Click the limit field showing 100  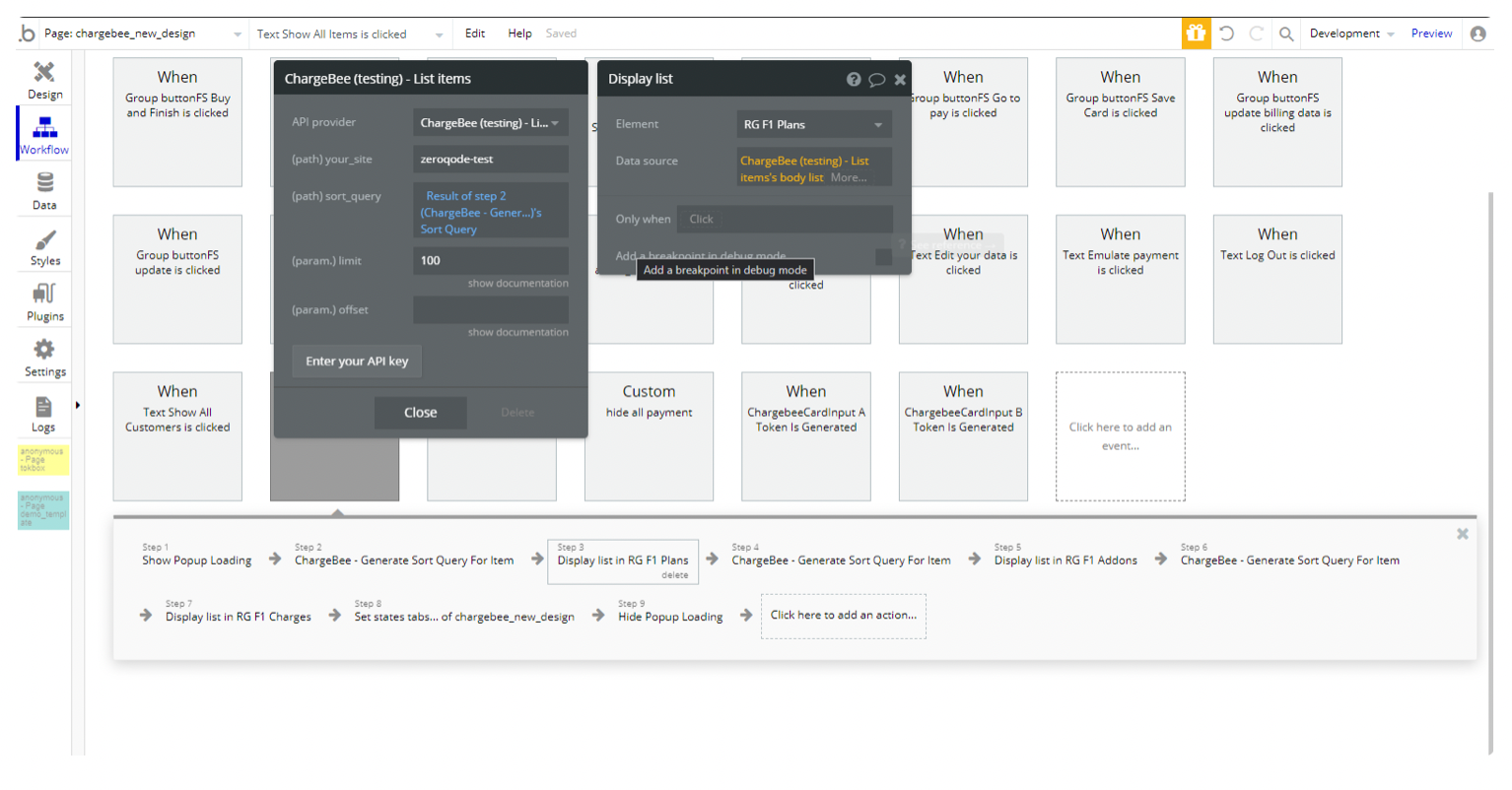pyautogui.click(x=490, y=260)
